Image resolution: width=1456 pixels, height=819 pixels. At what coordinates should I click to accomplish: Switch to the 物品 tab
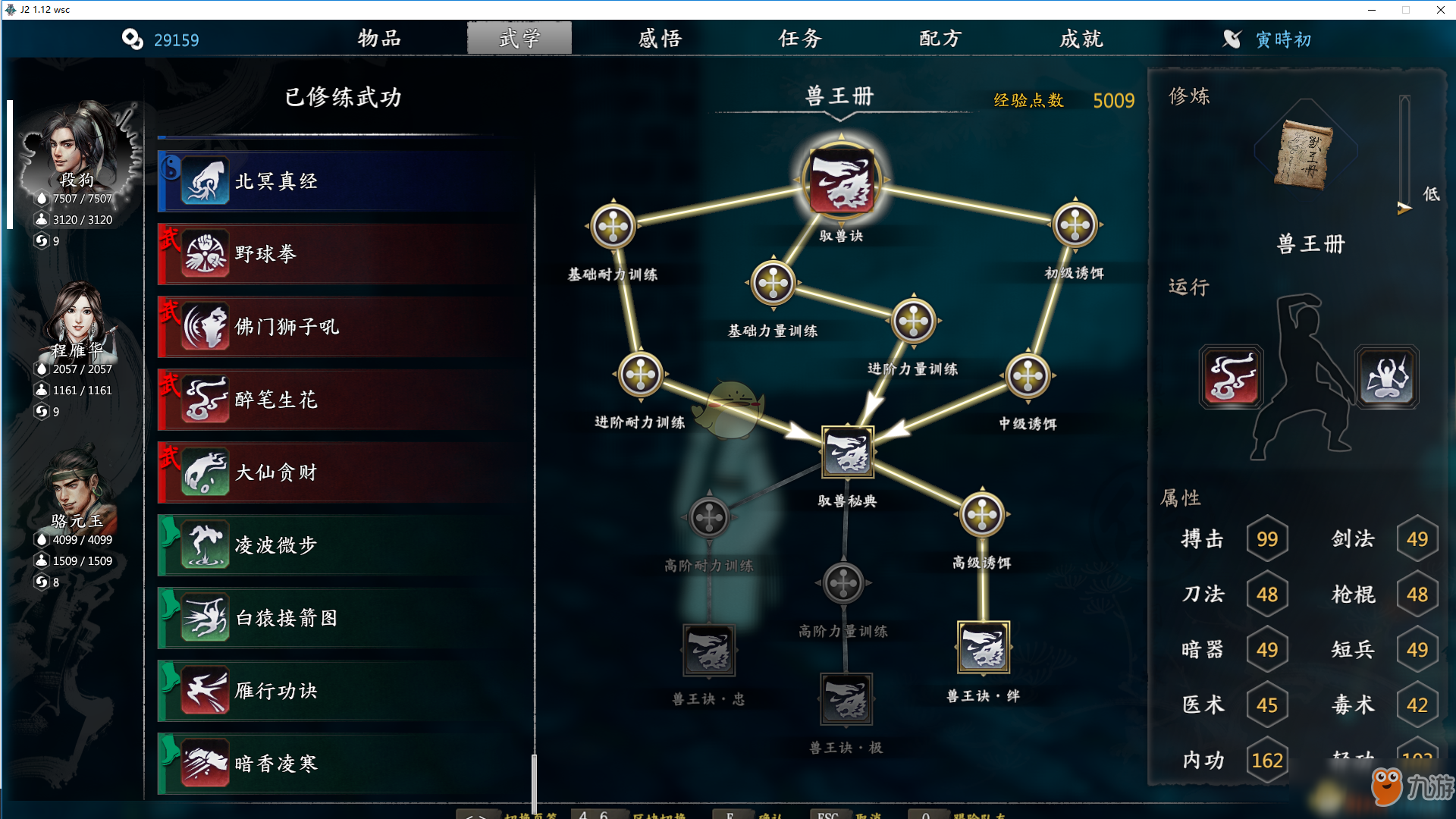point(379,39)
